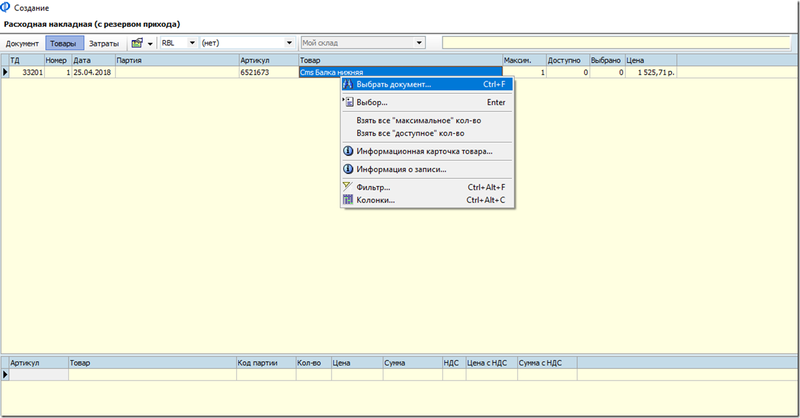Open the Затраты tab
The height and width of the screenshot is (418, 800).
point(104,43)
